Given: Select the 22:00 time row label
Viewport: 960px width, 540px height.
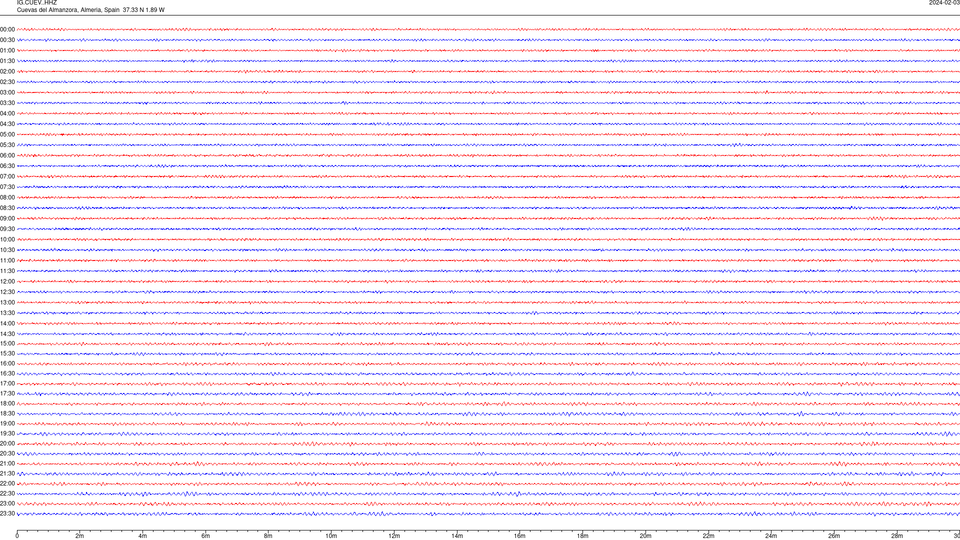Looking at the screenshot, I should [x=7, y=484].
